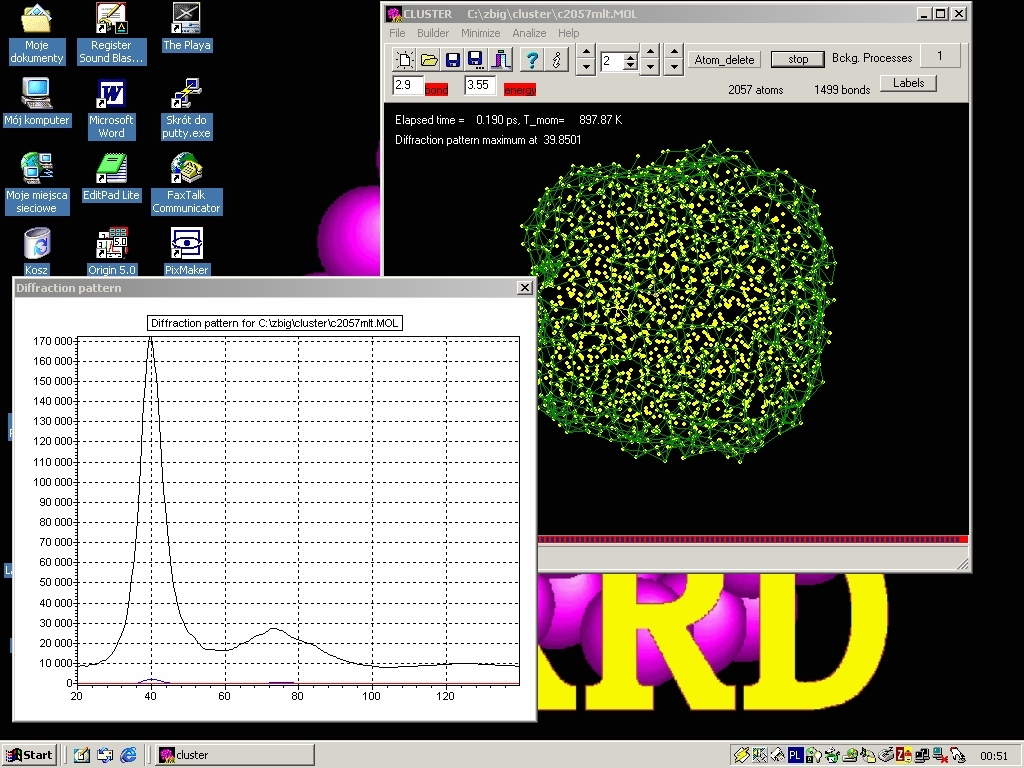The image size is (1024, 768).
Task: Click the Internet Explorer quick launch icon
Action: pyautogui.click(x=128, y=755)
